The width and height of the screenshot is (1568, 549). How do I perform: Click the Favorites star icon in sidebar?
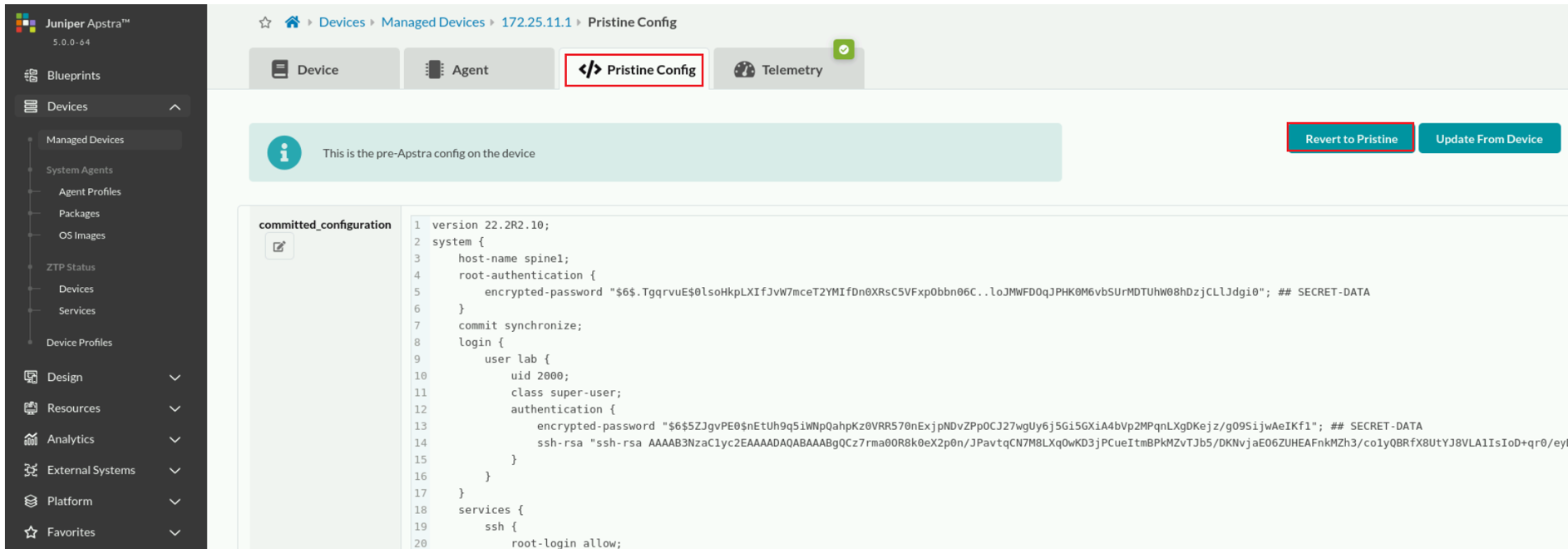(x=31, y=532)
